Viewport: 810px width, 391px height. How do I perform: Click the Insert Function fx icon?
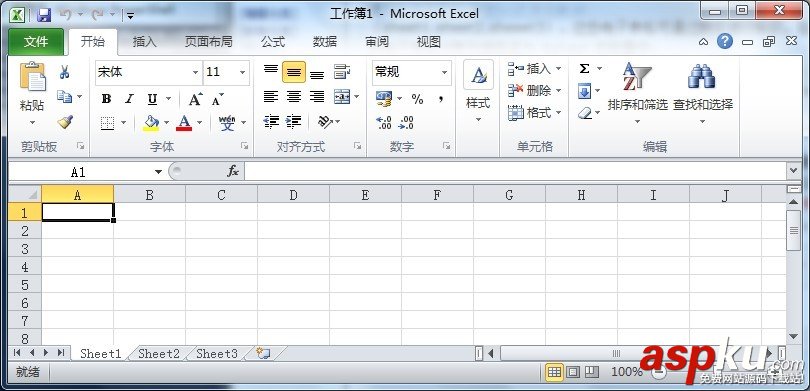click(233, 171)
